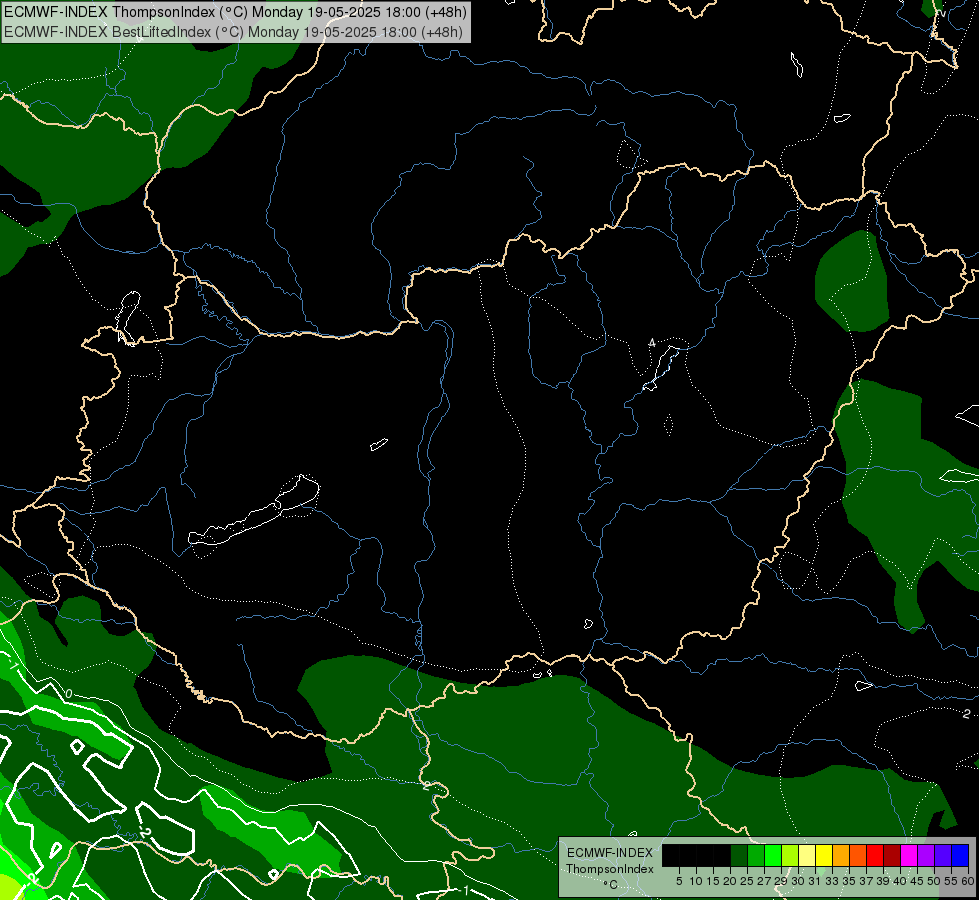Click the orange-red 35–37 legend swatch

pyautogui.click(x=858, y=854)
